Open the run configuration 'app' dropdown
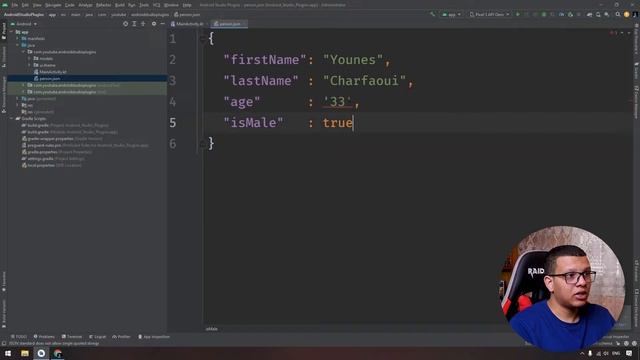The image size is (640, 360). (451, 14)
